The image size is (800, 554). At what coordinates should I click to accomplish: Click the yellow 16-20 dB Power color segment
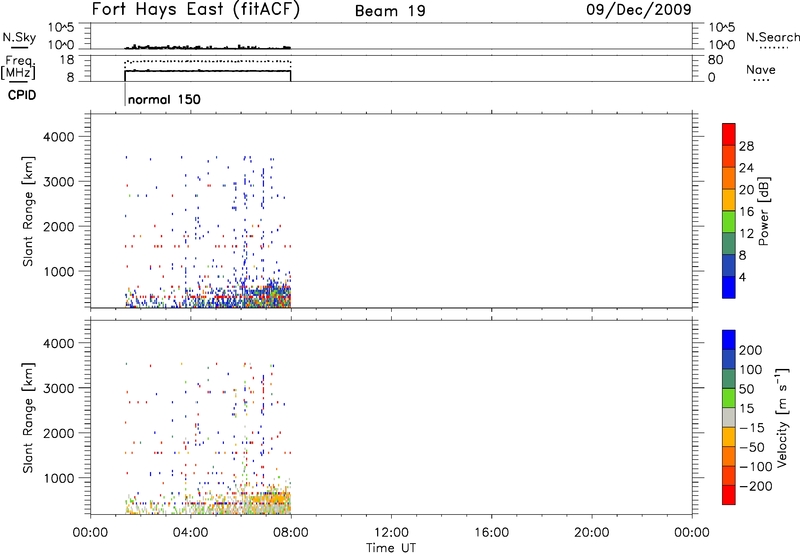[x=729, y=200]
